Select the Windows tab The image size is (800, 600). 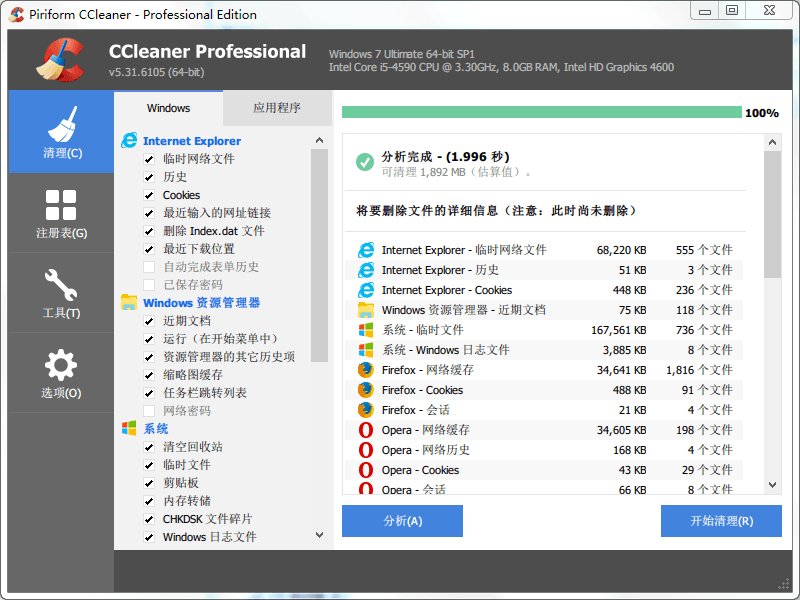coord(168,108)
